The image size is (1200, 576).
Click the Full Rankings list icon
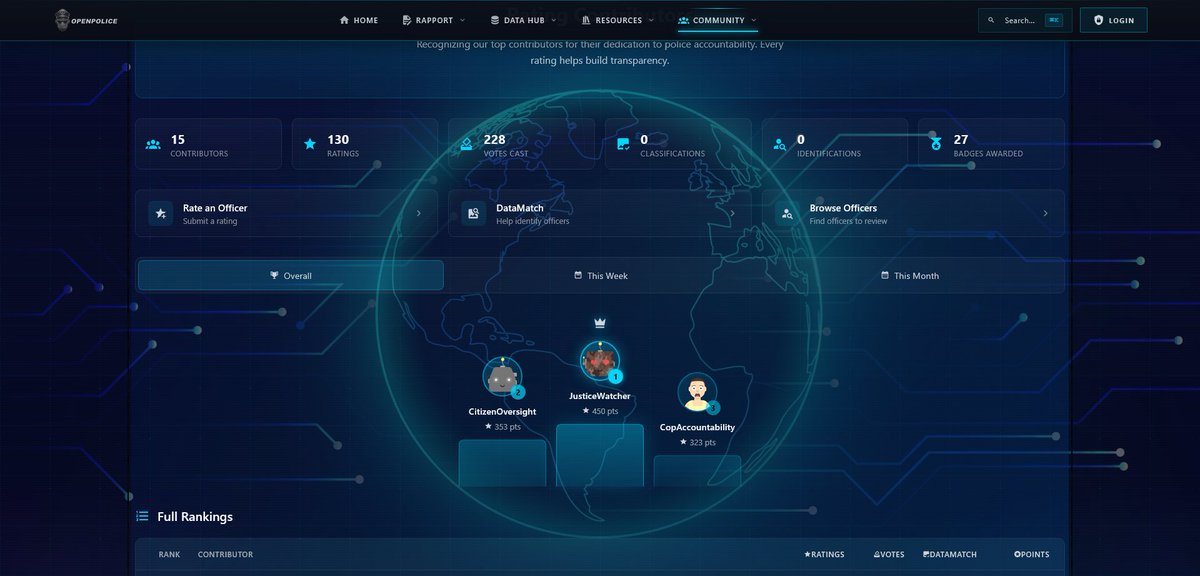(142, 516)
